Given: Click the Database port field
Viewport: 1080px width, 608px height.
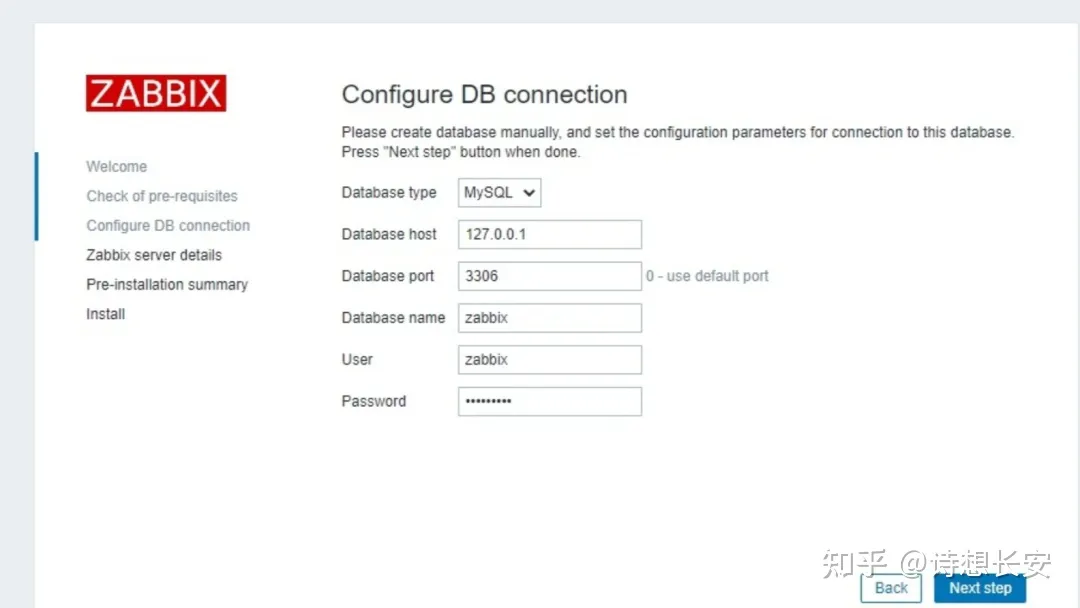Looking at the screenshot, I should point(549,276).
